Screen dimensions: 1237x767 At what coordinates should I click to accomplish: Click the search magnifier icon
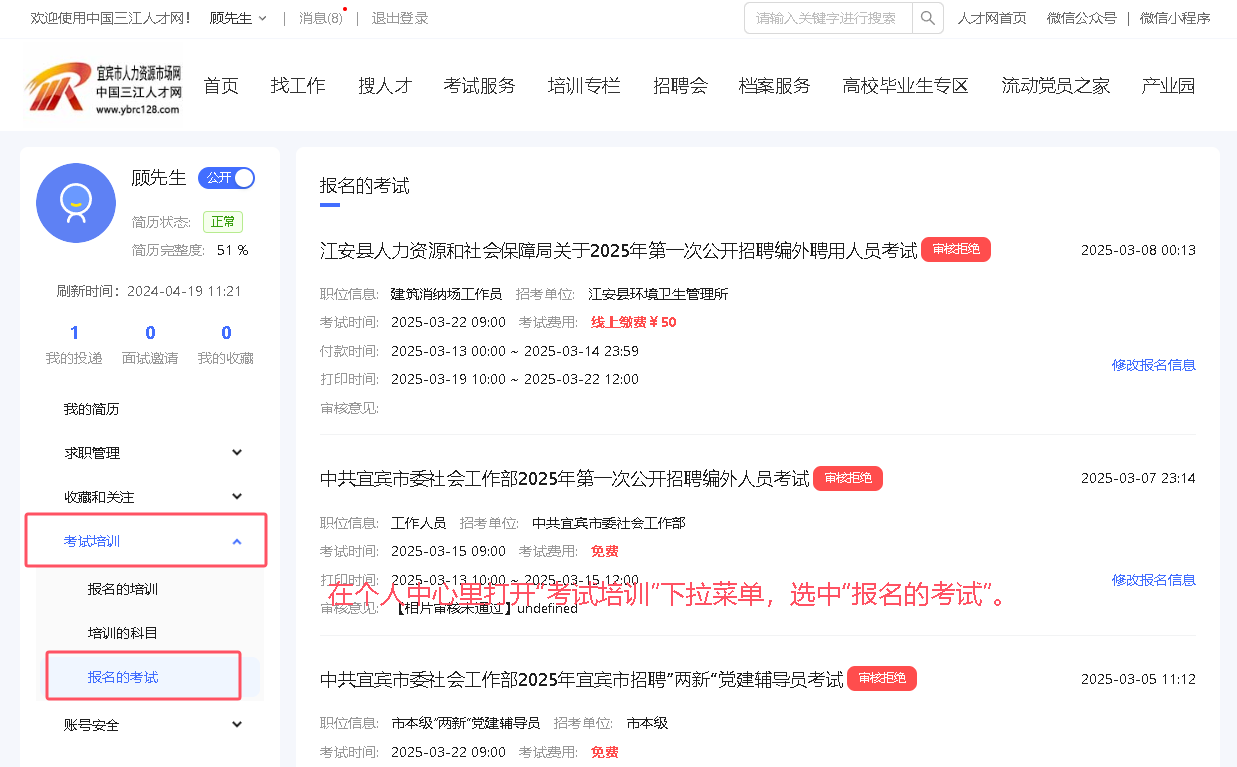(927, 18)
